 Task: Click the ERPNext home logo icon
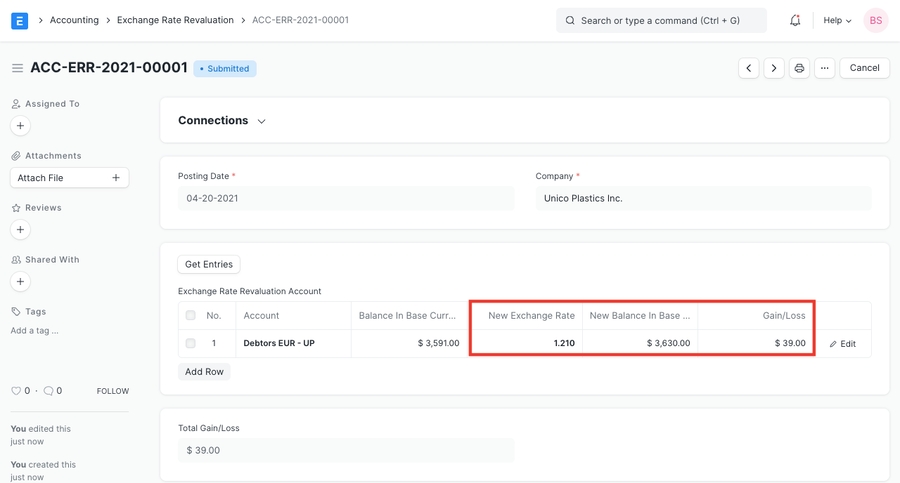point(19,20)
